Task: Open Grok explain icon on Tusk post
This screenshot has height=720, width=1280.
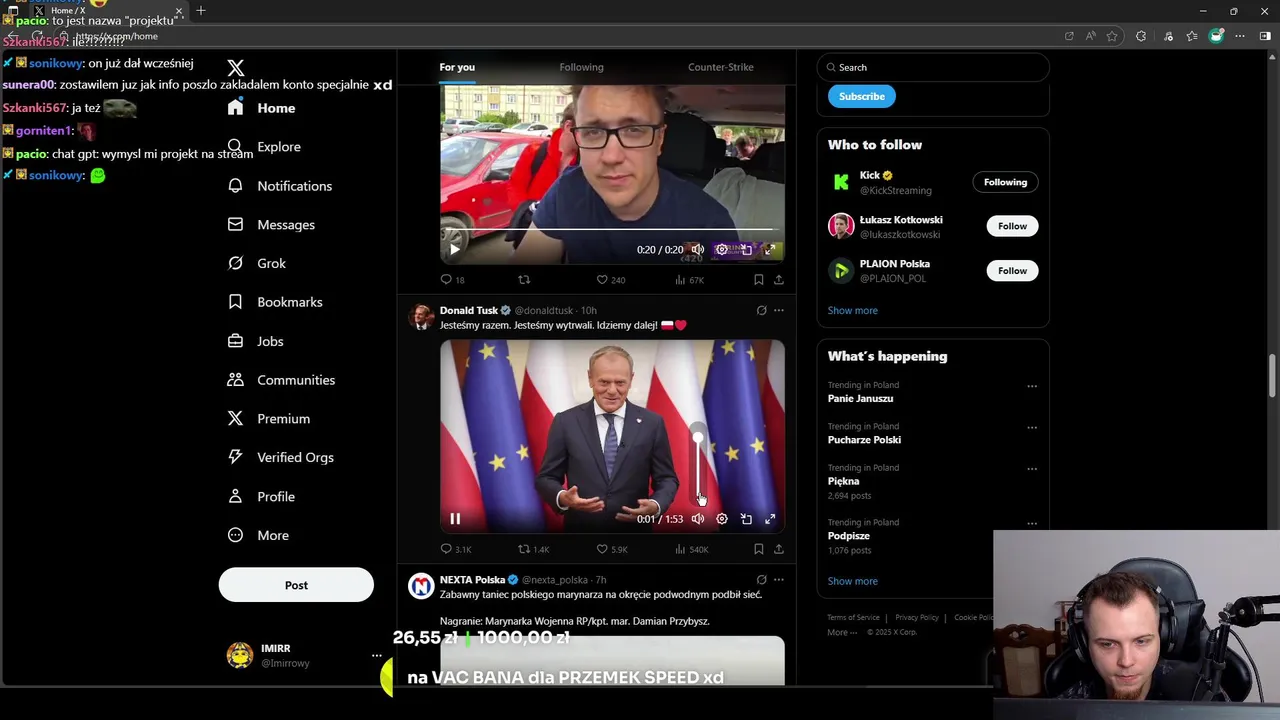Action: coord(761,311)
